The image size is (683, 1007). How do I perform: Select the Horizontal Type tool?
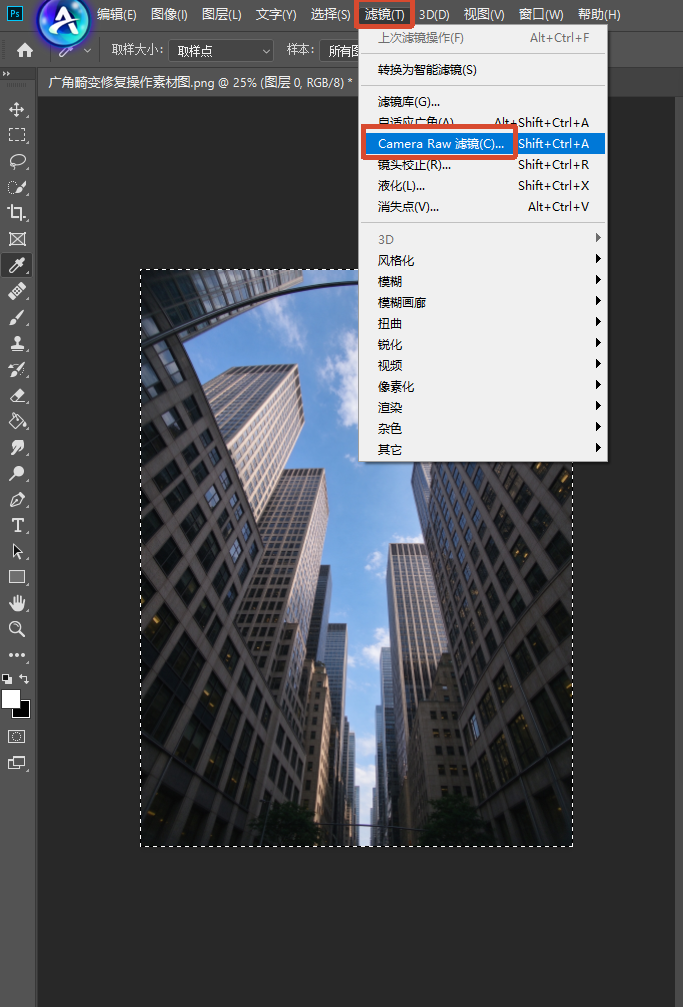click(17, 525)
